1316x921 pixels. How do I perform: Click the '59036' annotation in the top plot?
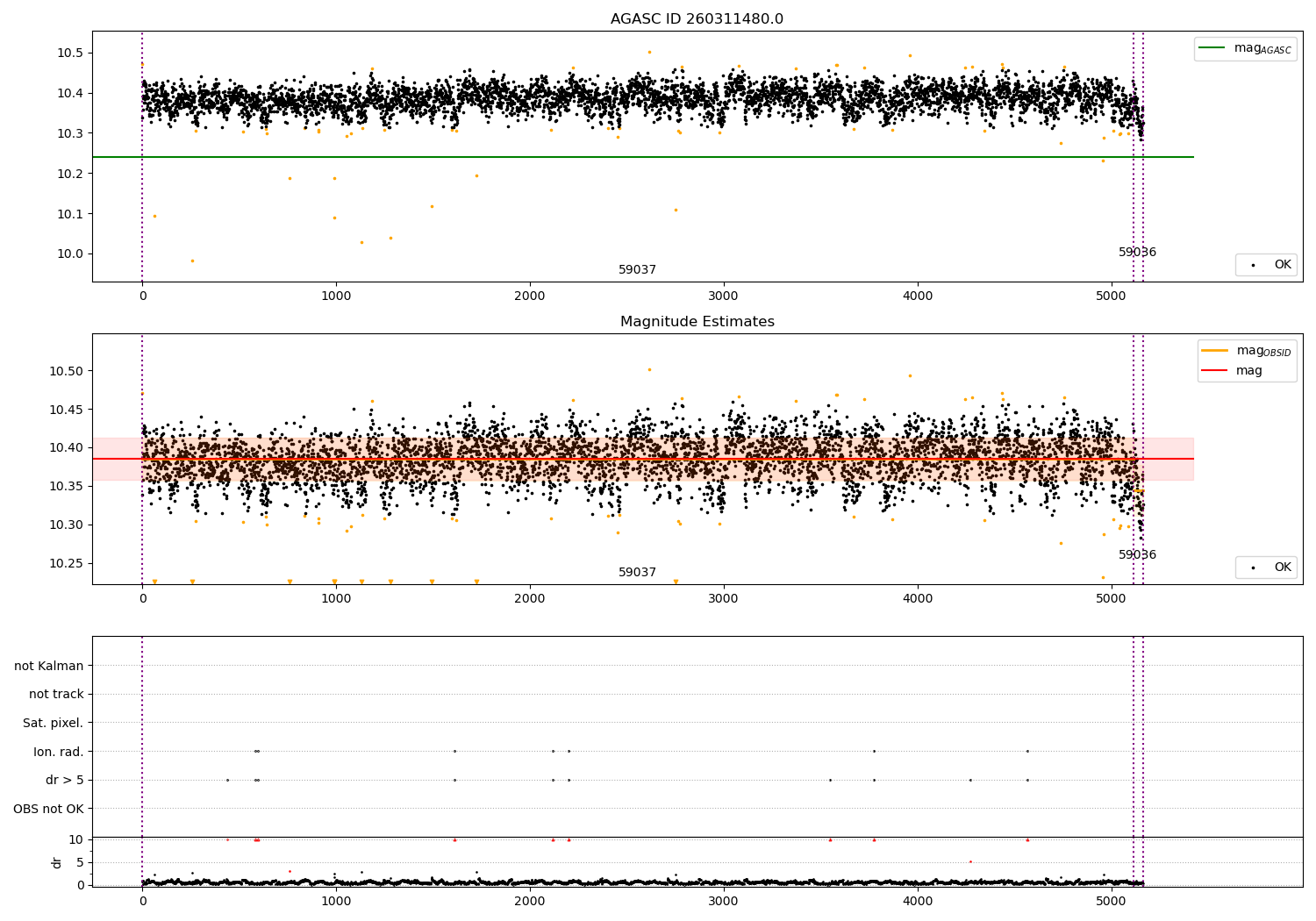tap(1137, 253)
